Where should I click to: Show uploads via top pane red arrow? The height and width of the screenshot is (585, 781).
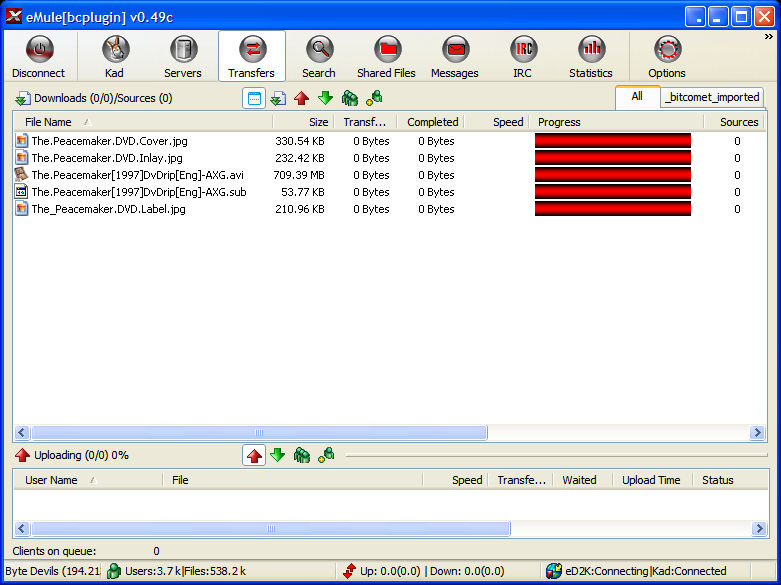point(302,98)
